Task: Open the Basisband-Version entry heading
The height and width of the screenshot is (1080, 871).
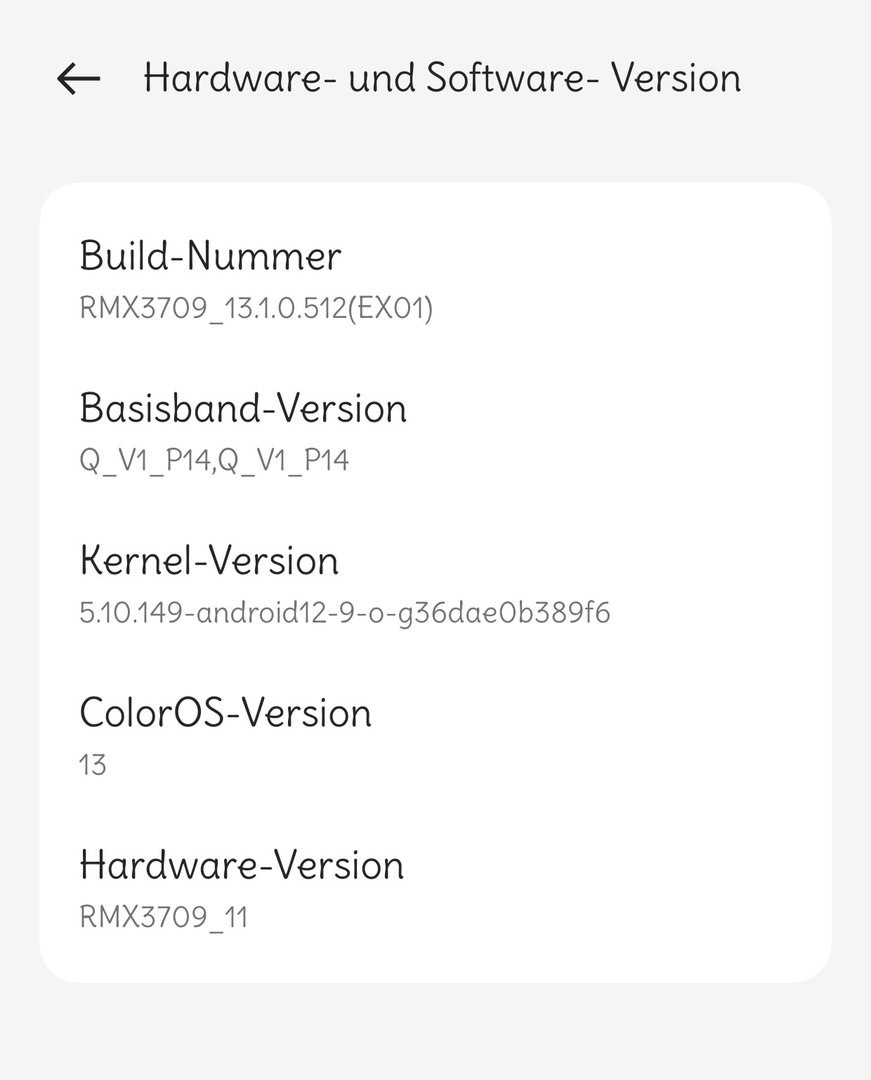Action: coord(243,408)
